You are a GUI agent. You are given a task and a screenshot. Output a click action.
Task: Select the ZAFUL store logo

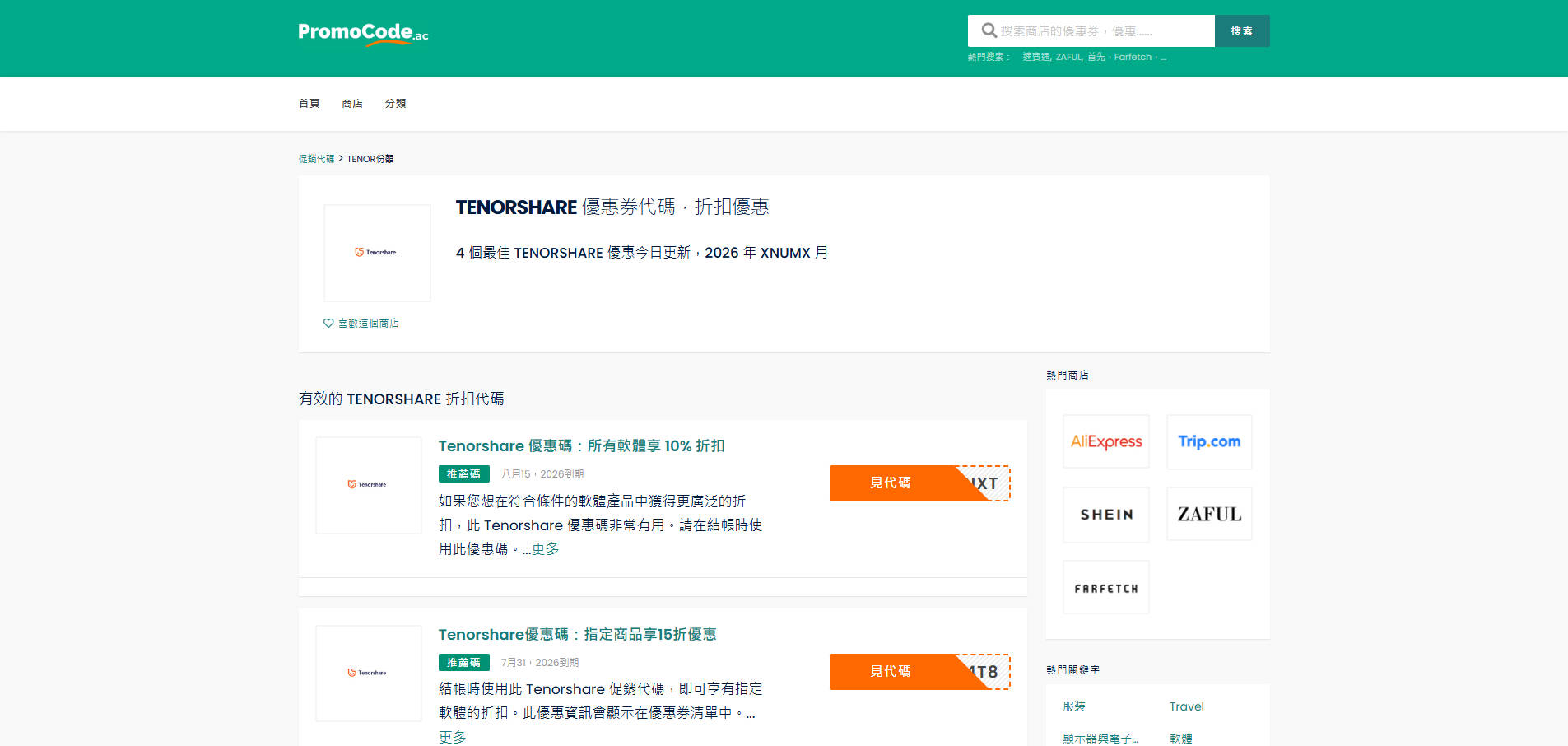tap(1208, 514)
